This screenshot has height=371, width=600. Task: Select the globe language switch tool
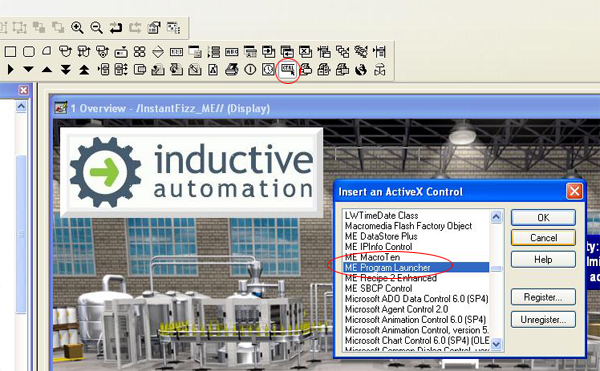coord(361,70)
